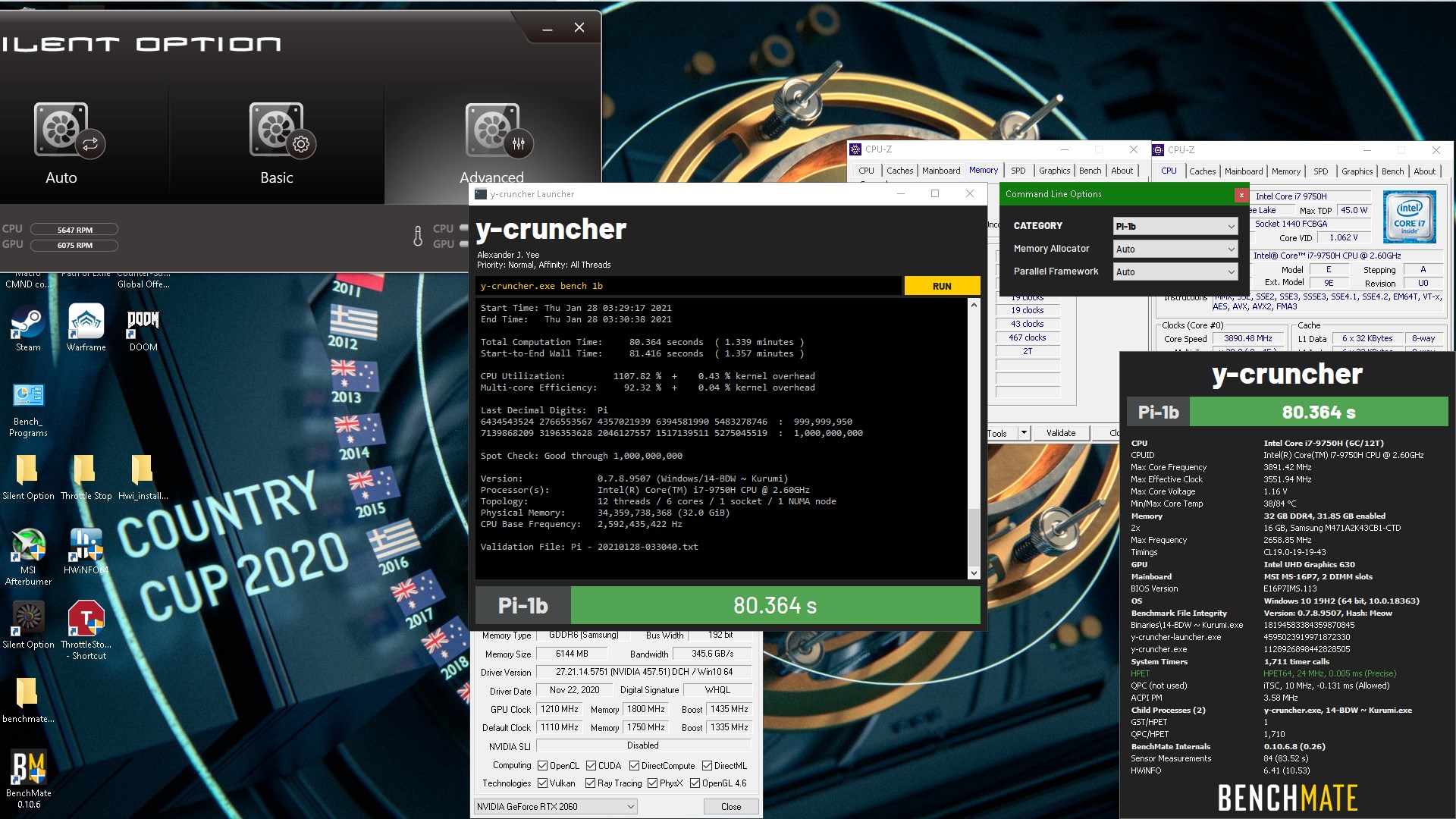
Task: Click the BenchMate Pi-1b score banner
Action: [x=1288, y=413]
